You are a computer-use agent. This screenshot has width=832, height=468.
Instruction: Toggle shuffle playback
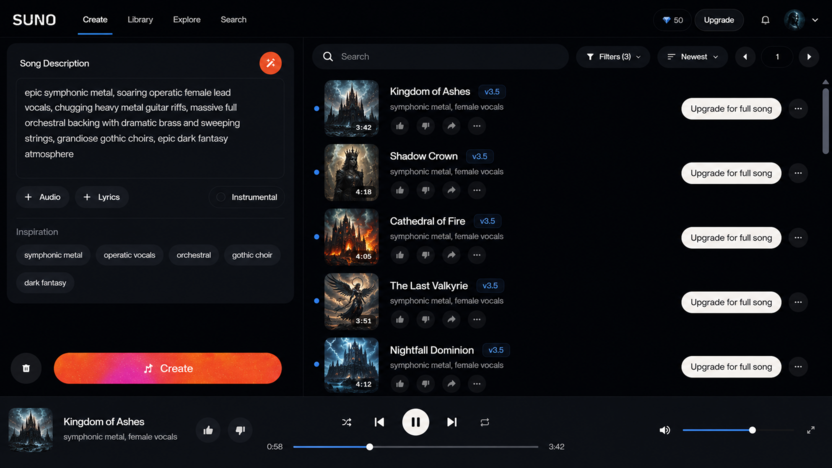346,422
